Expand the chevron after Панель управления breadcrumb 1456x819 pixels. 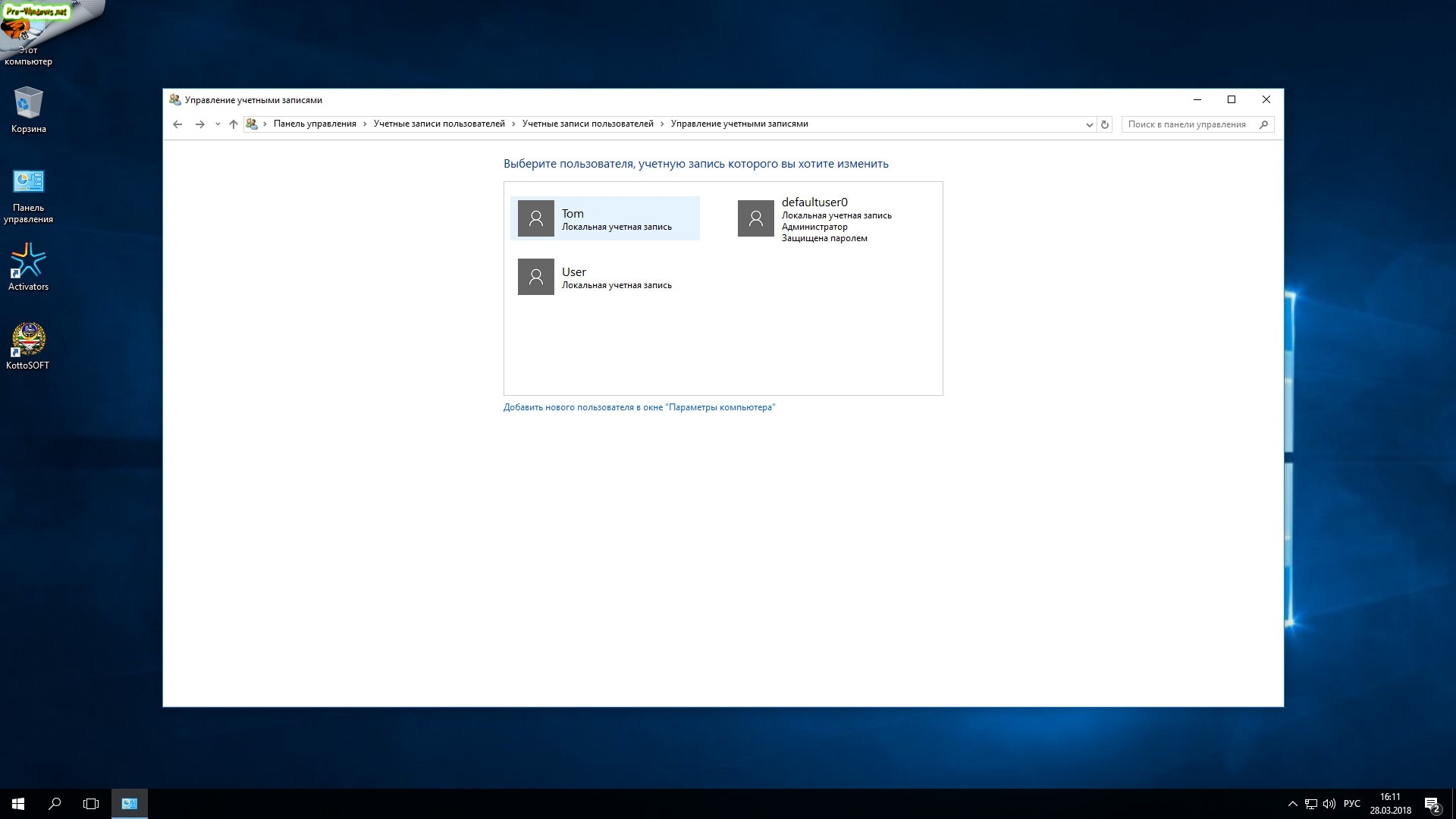click(365, 124)
